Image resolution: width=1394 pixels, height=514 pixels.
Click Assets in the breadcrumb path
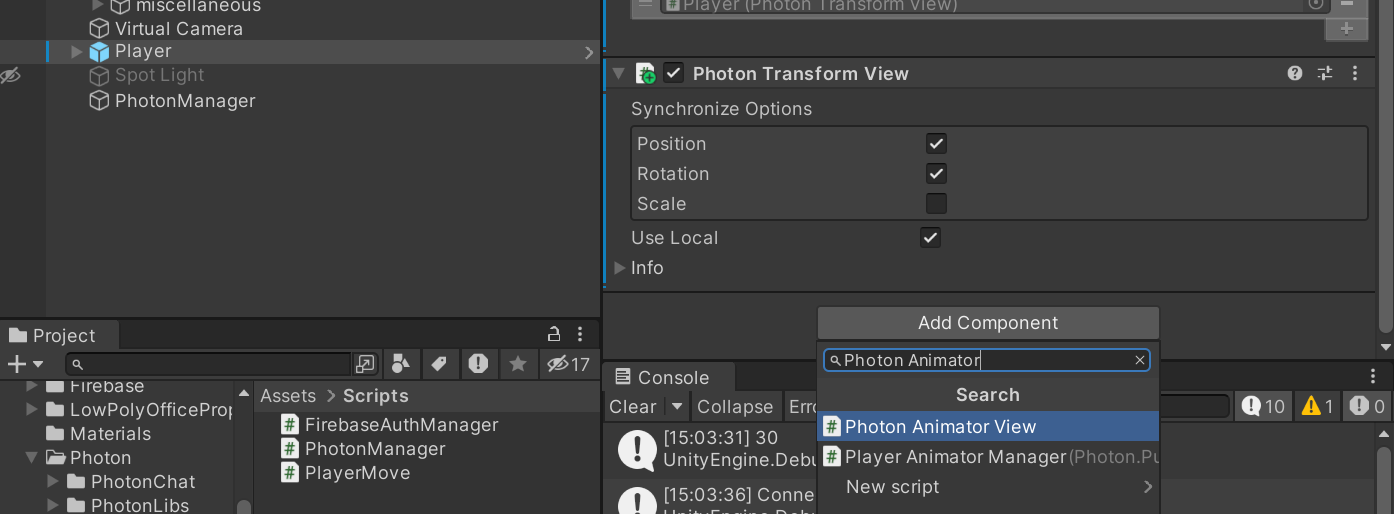(x=288, y=396)
